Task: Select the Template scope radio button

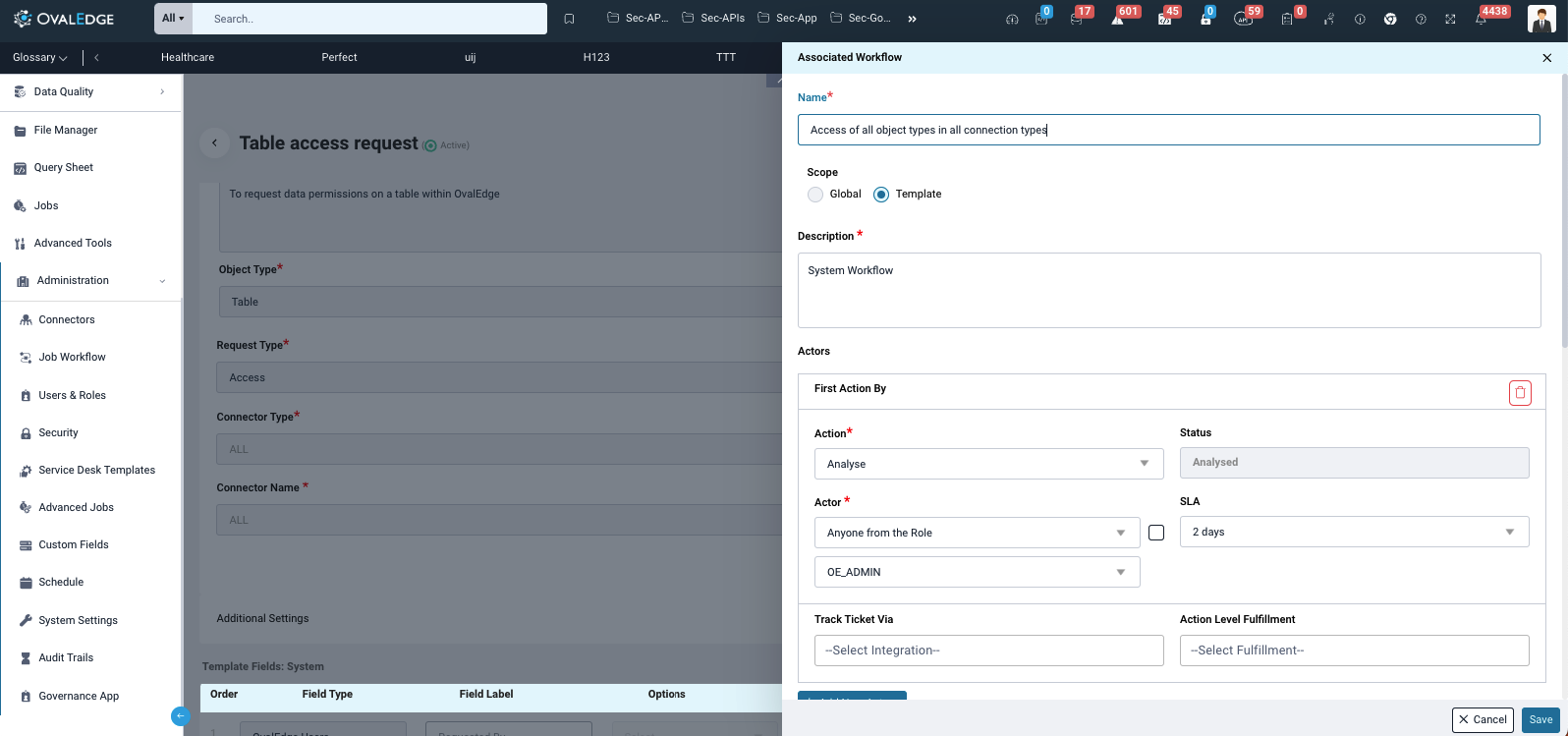Action: click(x=881, y=195)
